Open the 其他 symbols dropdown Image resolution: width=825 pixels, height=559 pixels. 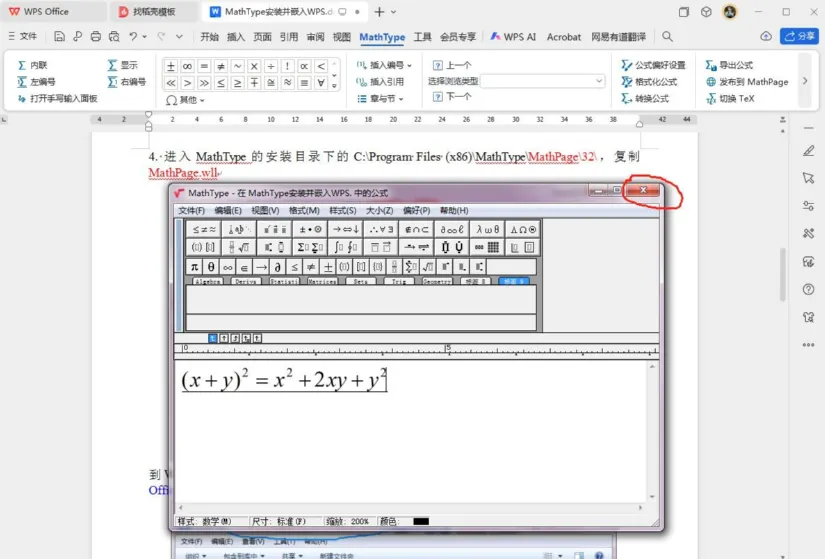pos(185,99)
